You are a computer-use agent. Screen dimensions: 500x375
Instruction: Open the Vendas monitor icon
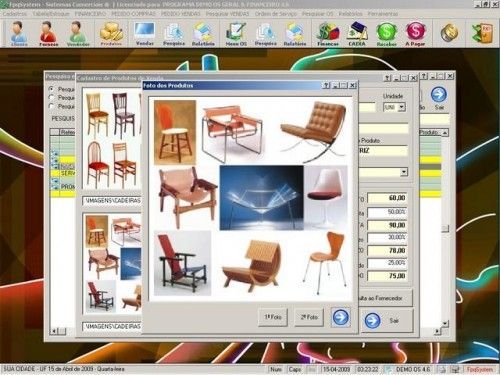(145, 33)
